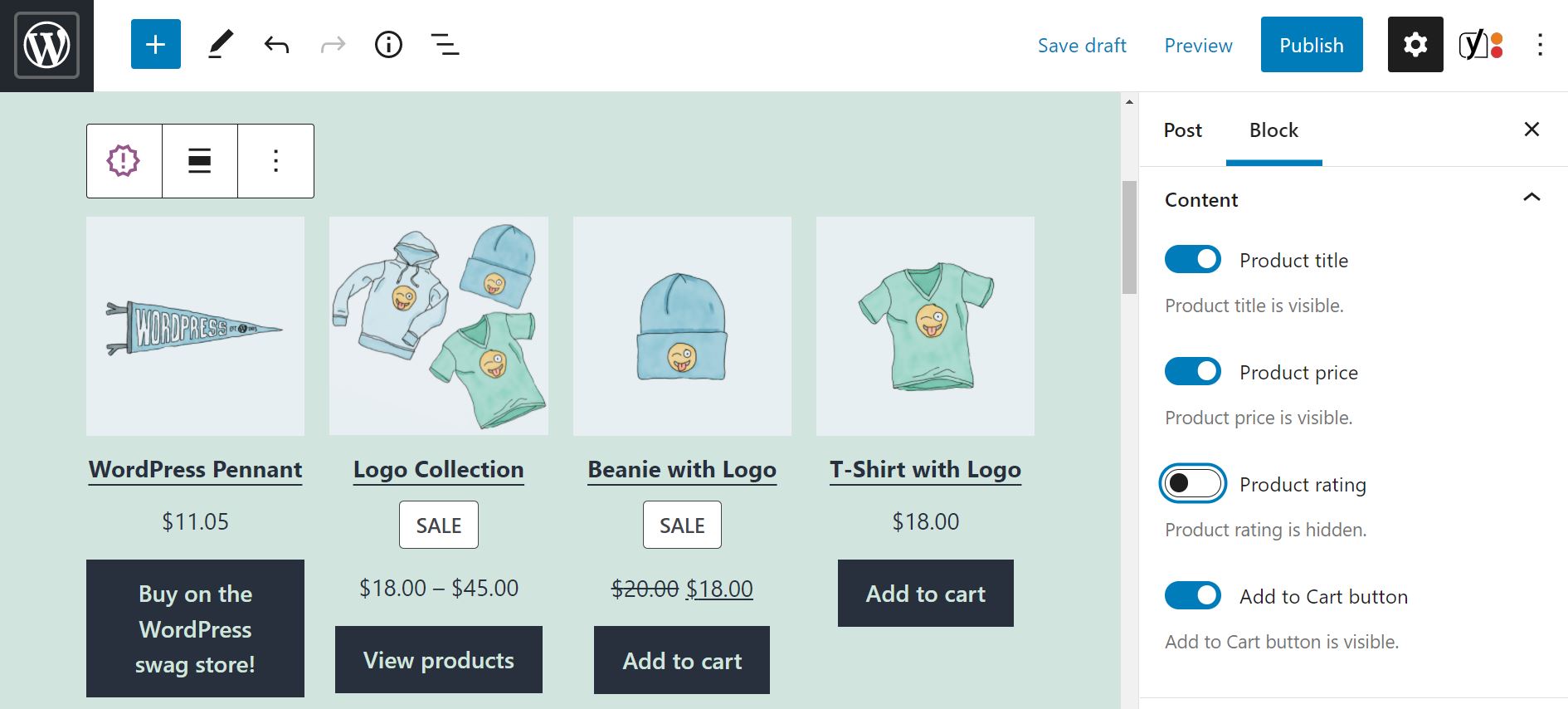This screenshot has height=709, width=1568.
Task: Click the Save draft link
Action: 1082,45
